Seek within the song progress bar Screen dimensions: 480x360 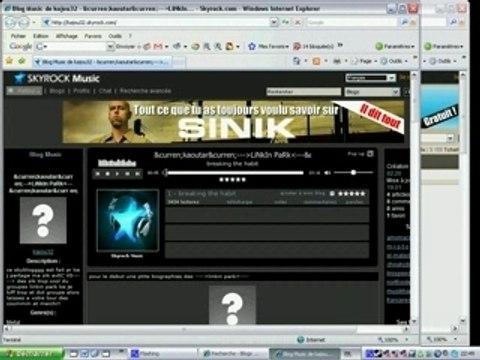[x=235, y=173]
